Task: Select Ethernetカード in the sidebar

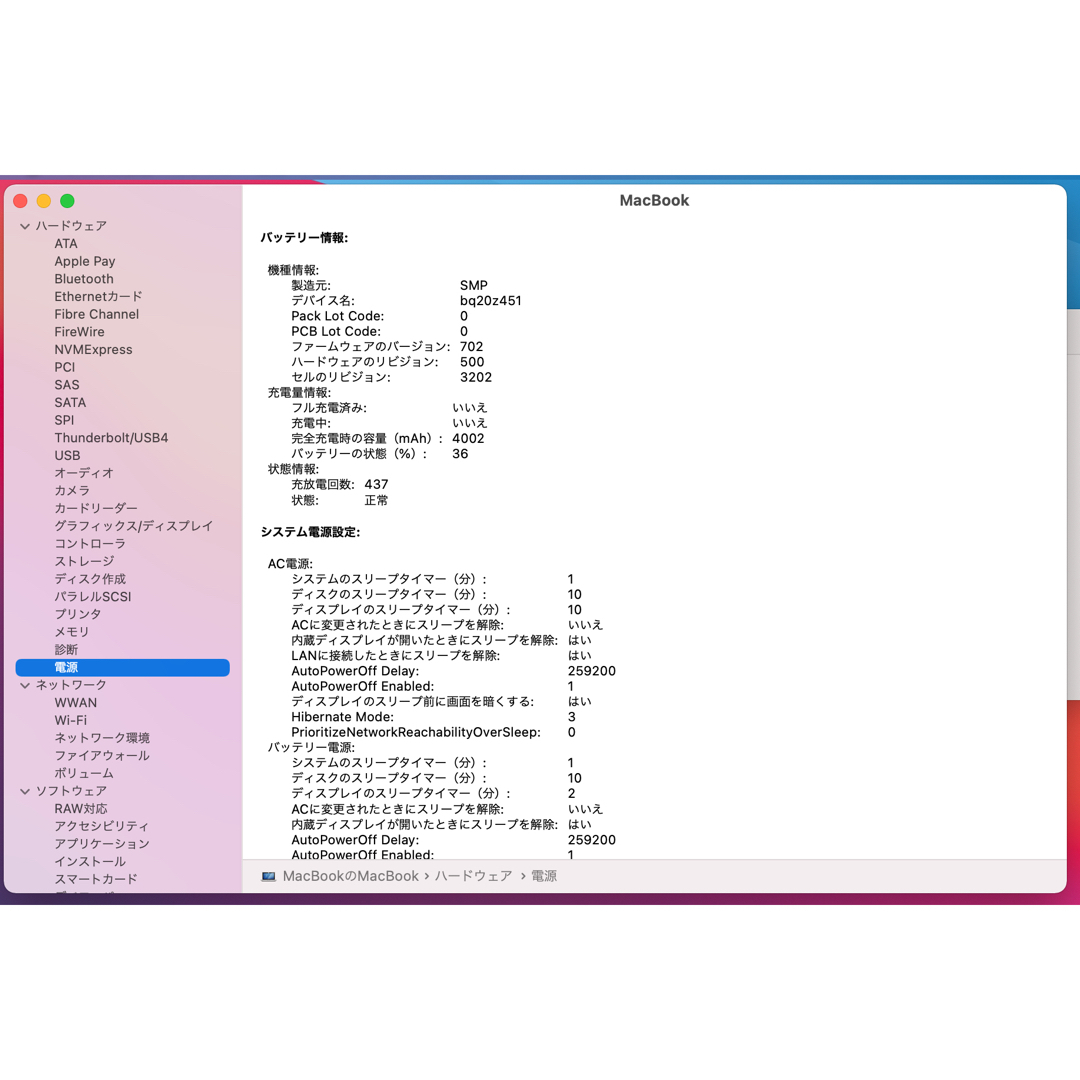Action: click(x=98, y=296)
